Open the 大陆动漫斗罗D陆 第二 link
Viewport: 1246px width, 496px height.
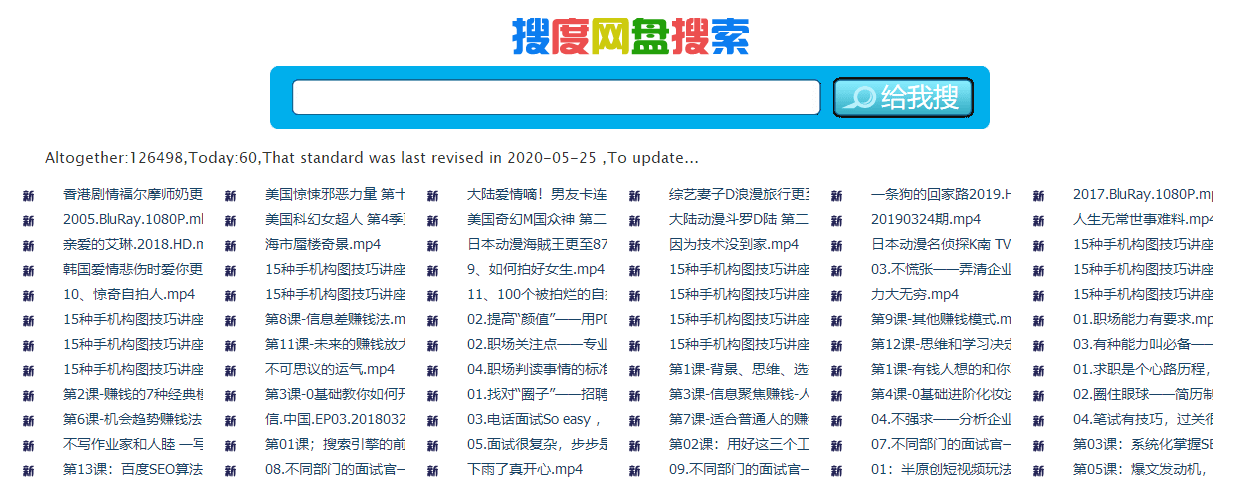point(739,219)
